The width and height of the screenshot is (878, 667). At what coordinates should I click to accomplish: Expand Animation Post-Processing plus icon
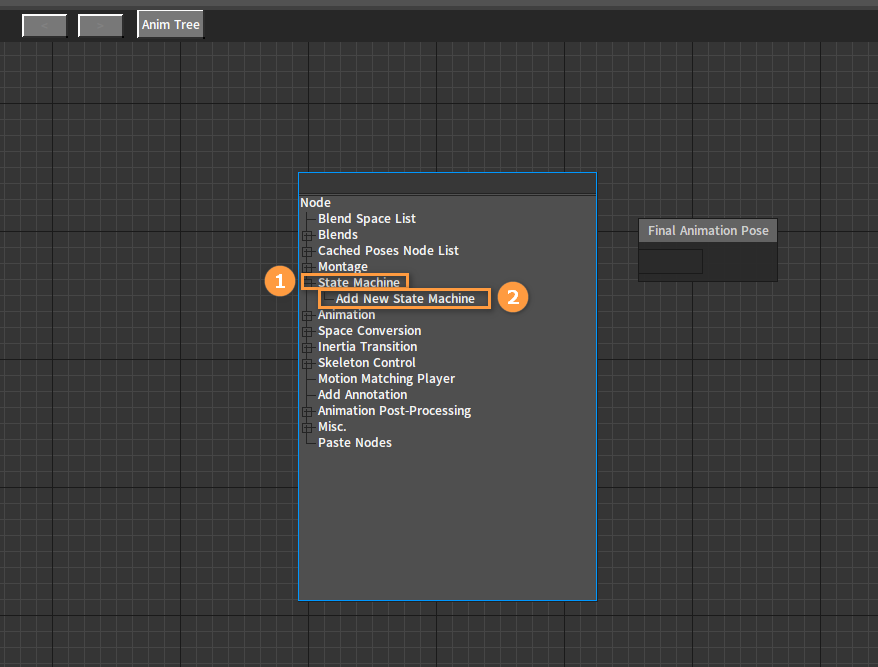[x=307, y=412]
